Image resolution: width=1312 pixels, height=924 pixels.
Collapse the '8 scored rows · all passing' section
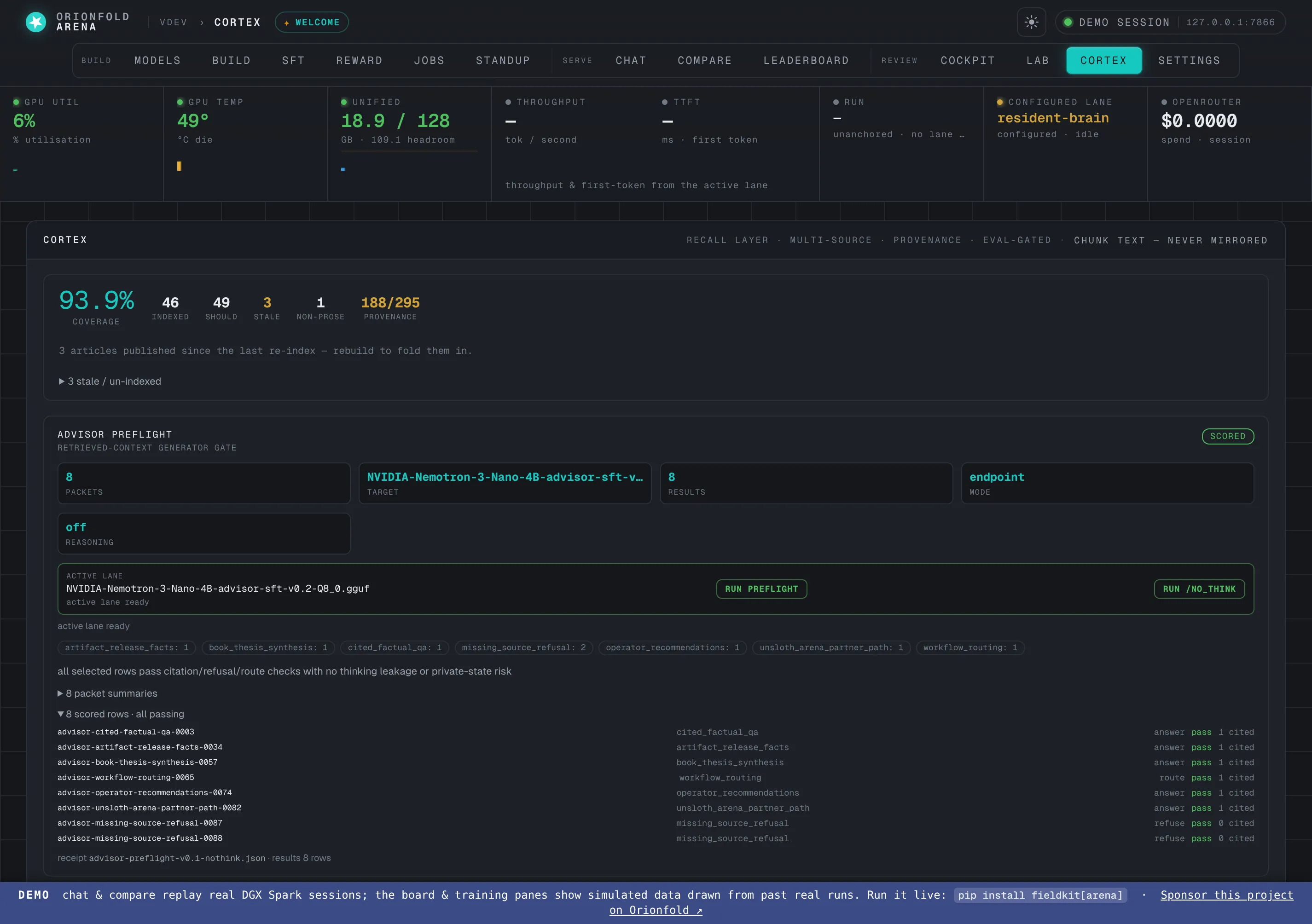click(x=121, y=714)
